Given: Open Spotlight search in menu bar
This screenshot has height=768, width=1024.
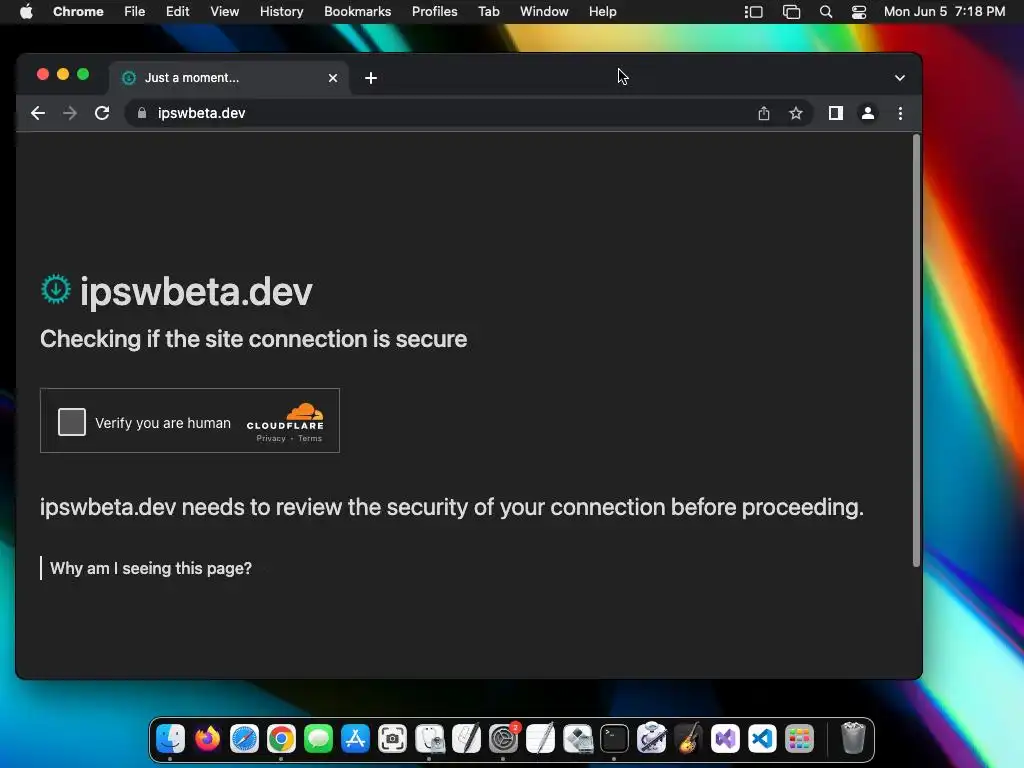Looking at the screenshot, I should pyautogui.click(x=825, y=11).
